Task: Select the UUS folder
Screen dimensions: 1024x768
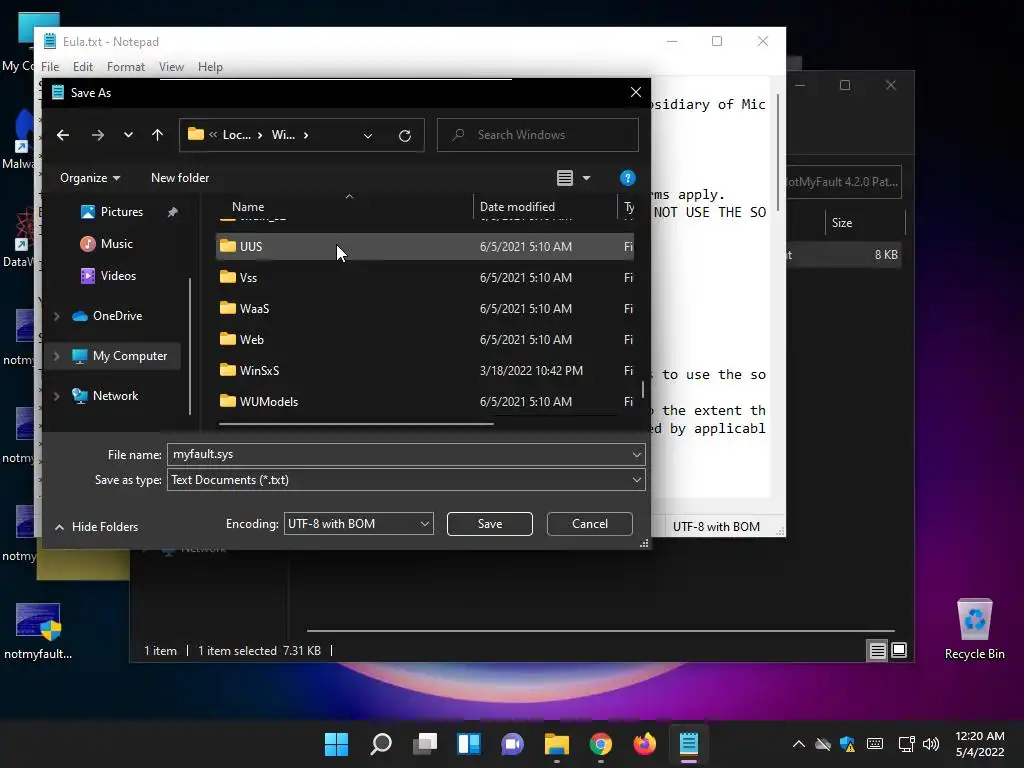Action: (x=424, y=246)
